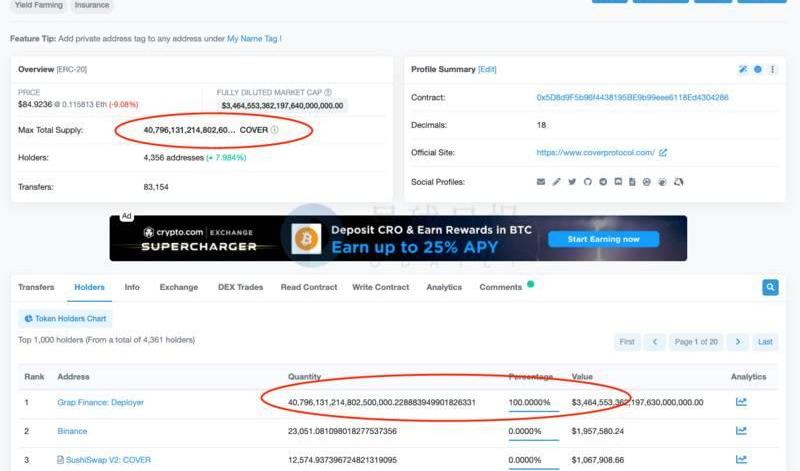Open the GitHub social profile icon
The width and height of the screenshot is (800, 471).
588,182
